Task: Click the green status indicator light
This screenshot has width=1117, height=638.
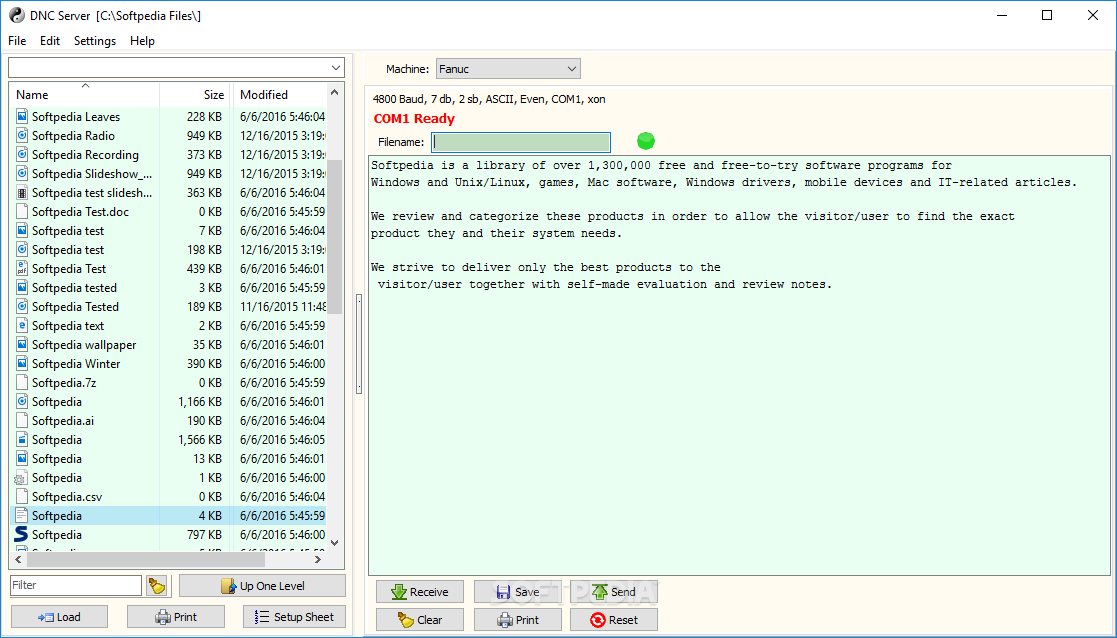Action: tap(645, 141)
